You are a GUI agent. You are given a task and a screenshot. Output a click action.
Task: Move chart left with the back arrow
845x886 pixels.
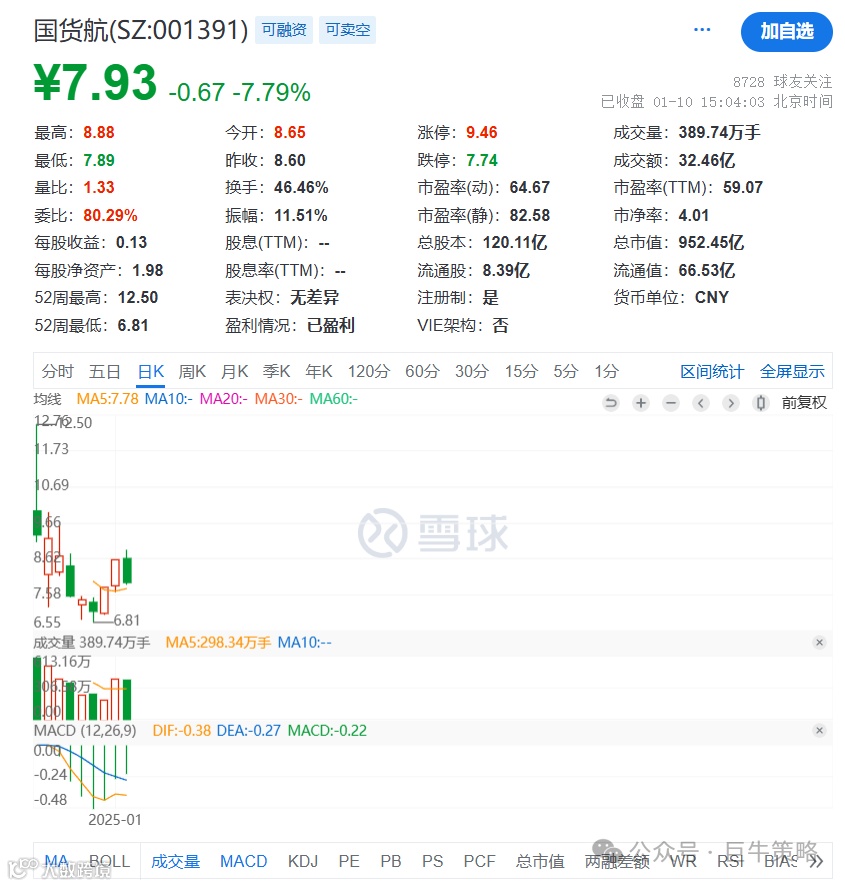pos(701,403)
